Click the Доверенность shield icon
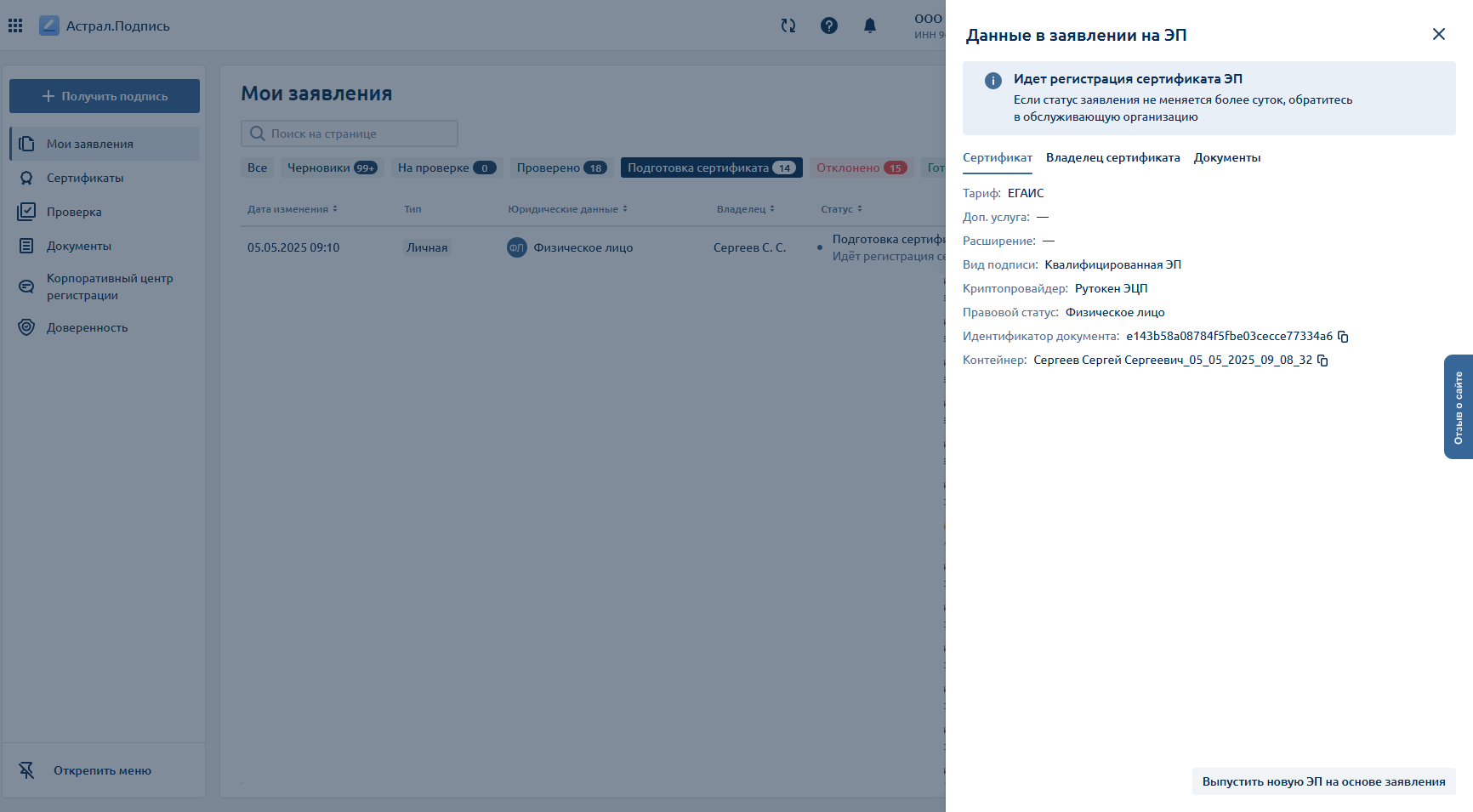 pos(26,327)
